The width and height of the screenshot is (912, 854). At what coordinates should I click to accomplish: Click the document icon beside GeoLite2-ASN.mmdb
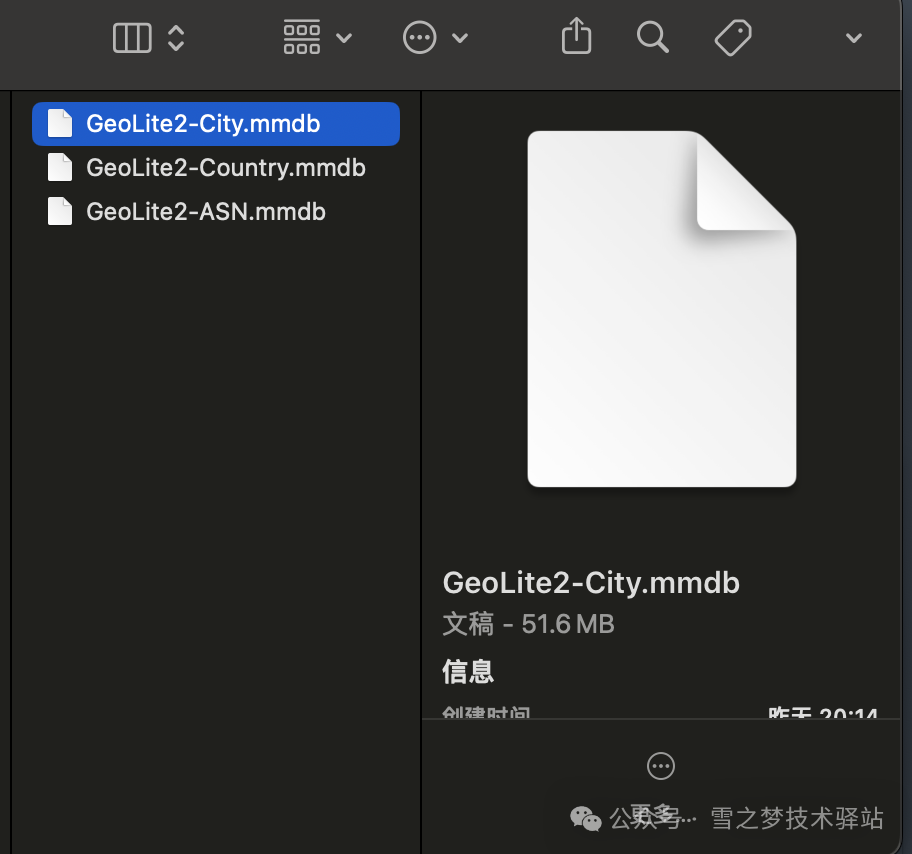point(61,212)
